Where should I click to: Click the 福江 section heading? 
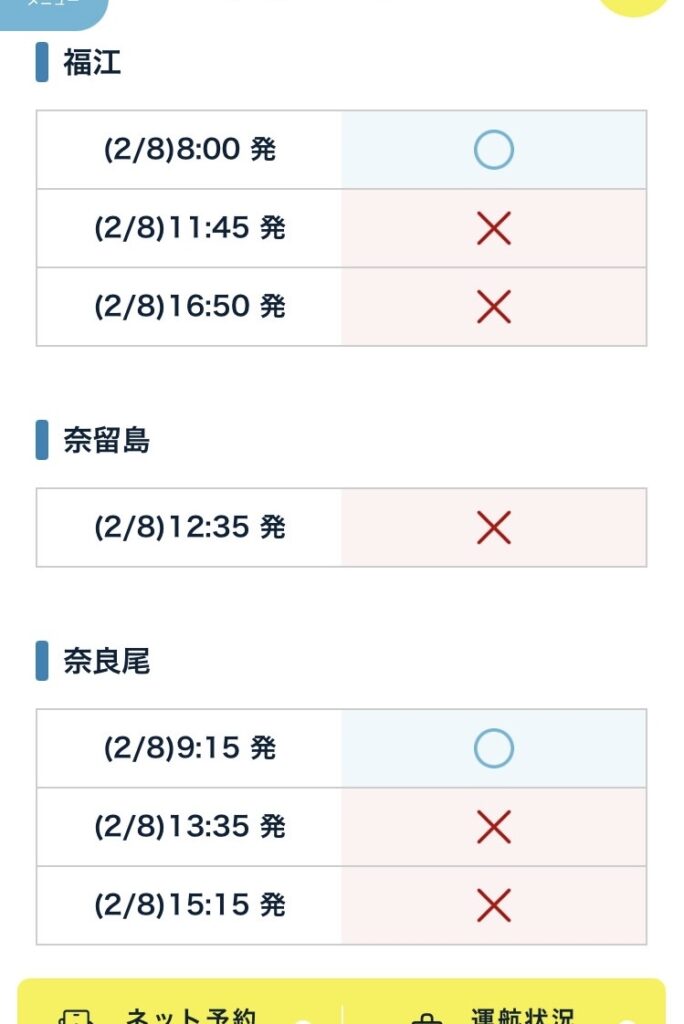pos(92,63)
